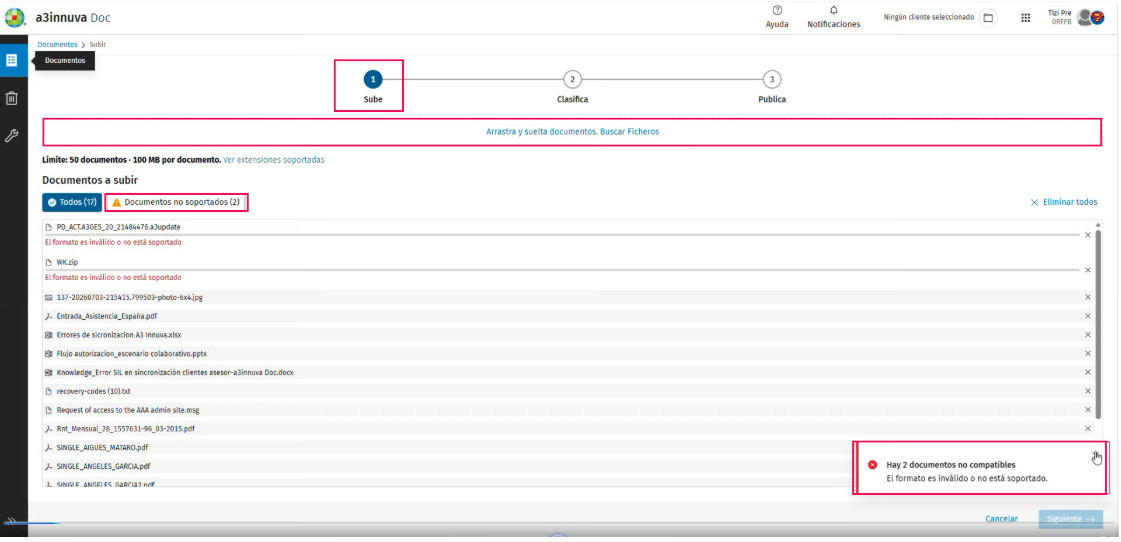Image resolution: width=1121 pixels, height=542 pixels.
Task: Click the error message under WK.zip
Action: point(113,277)
